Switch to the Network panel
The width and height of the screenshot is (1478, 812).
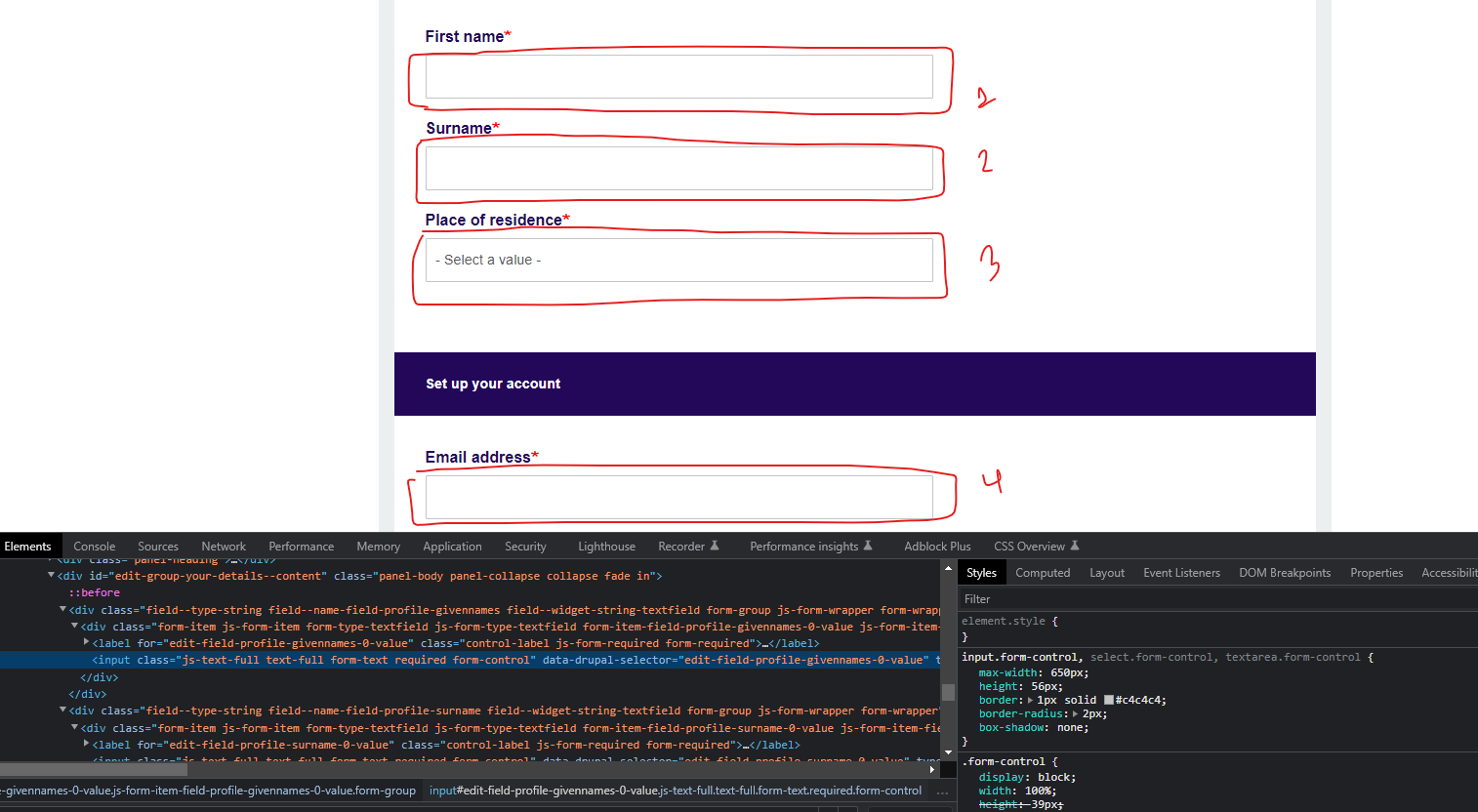point(223,546)
